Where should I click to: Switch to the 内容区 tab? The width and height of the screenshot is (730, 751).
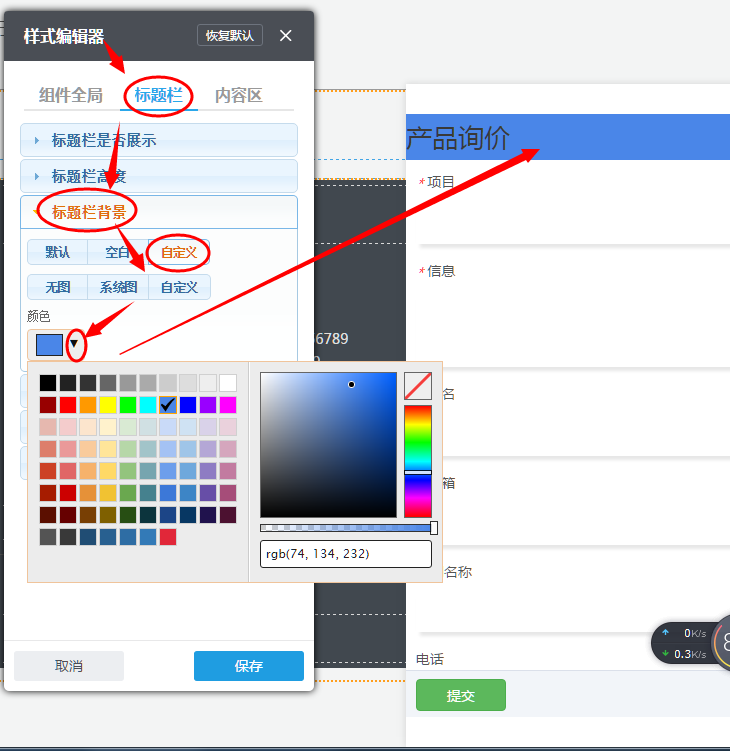point(239,96)
